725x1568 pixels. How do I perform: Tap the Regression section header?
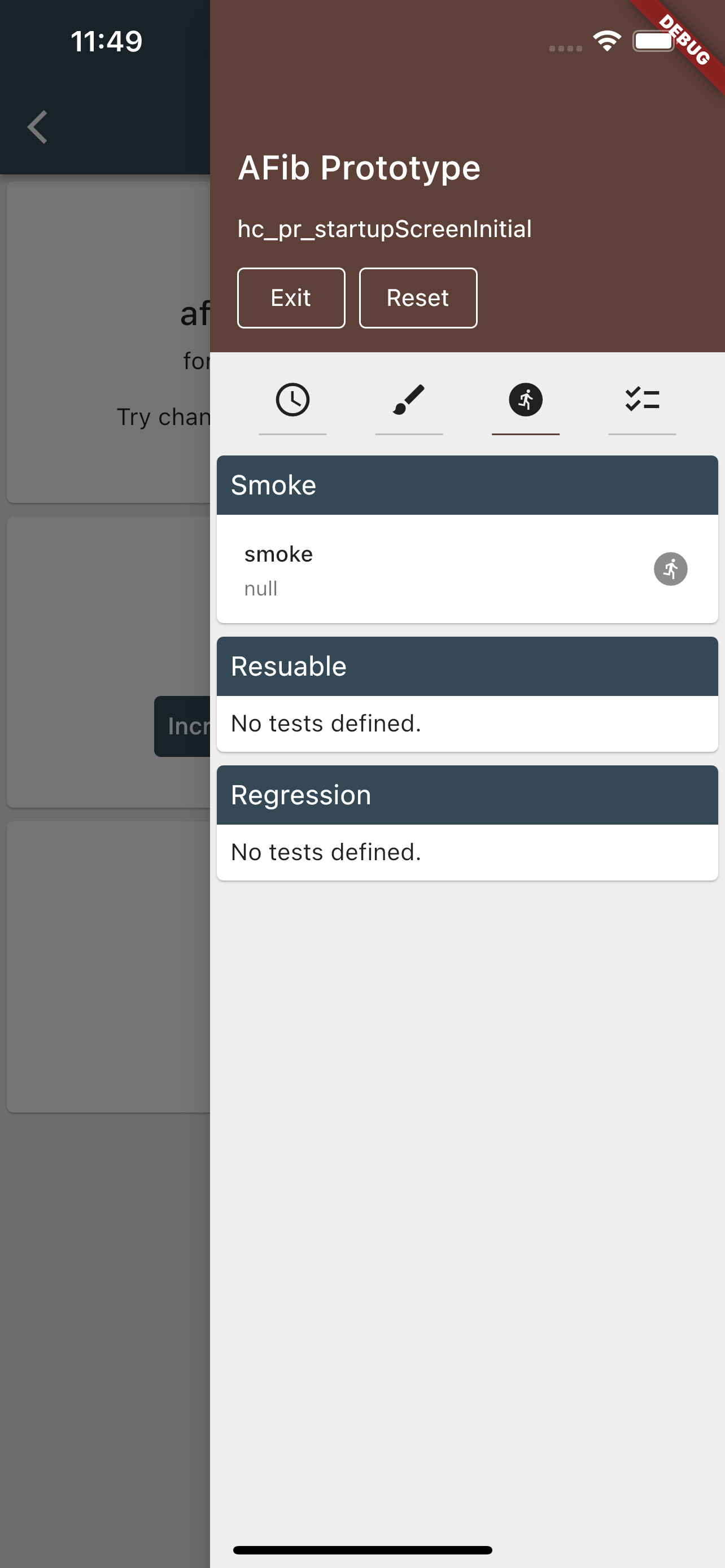point(468,795)
